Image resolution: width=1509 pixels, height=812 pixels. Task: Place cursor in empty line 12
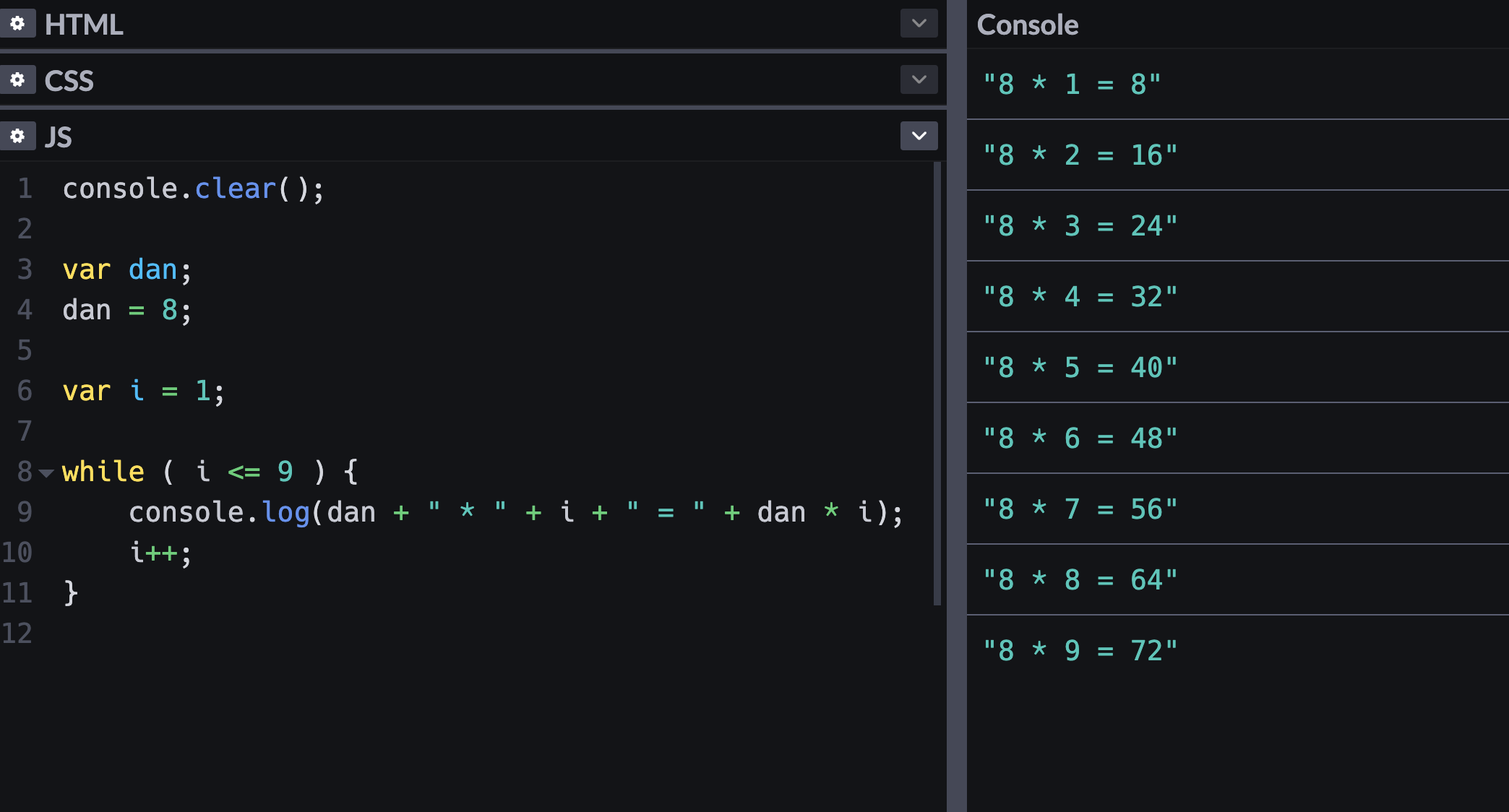[217, 634]
